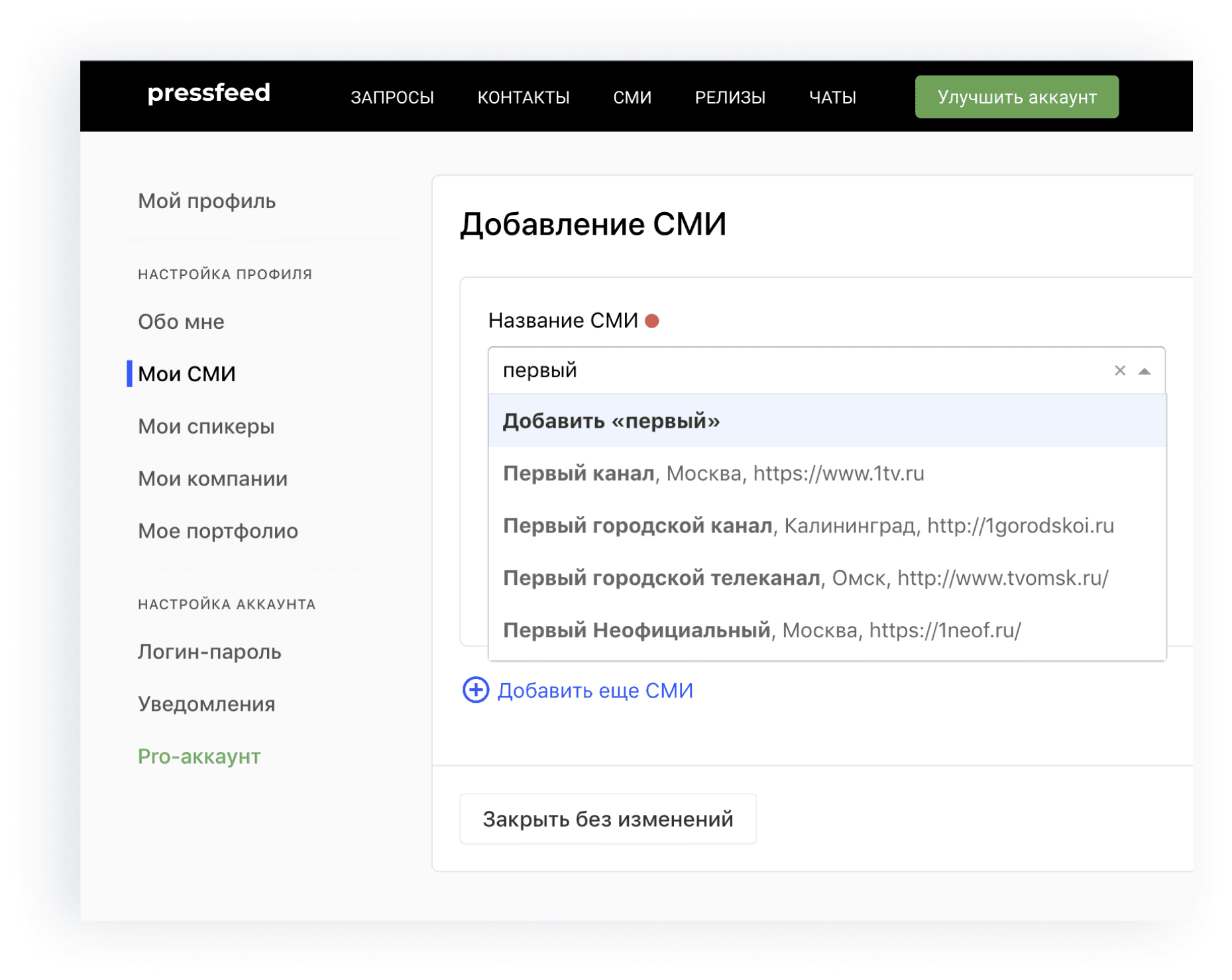Click the Закрыть без изменений button

(608, 819)
